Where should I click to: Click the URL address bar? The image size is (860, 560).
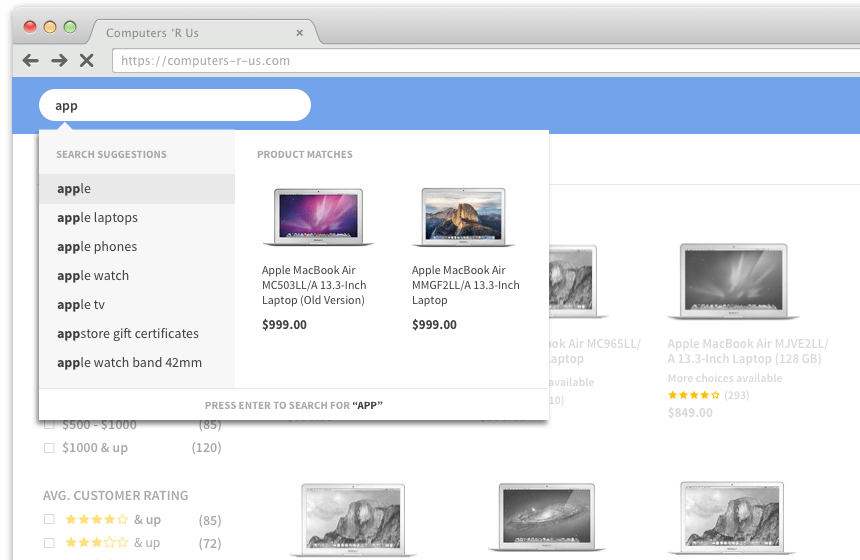click(x=480, y=61)
